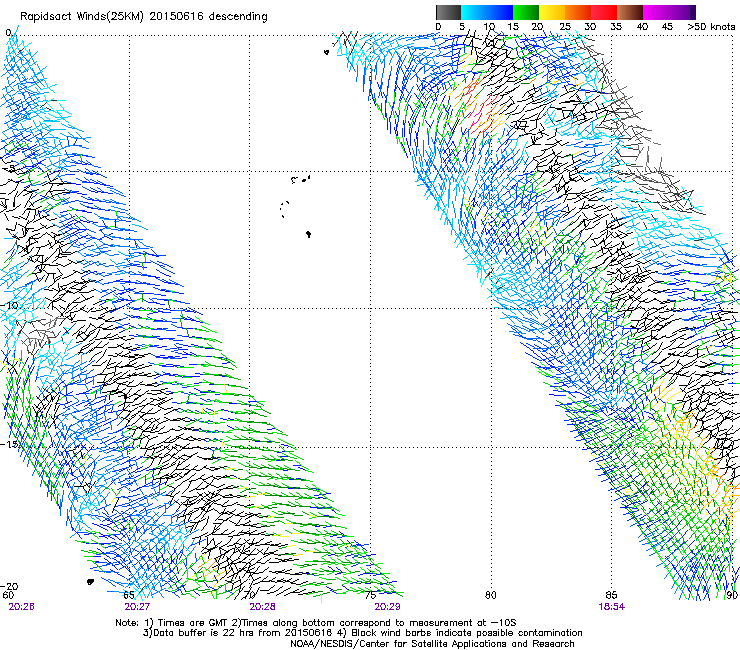The height and width of the screenshot is (650, 740).
Task: Click the "-15" latitude label on left axis
Action: tap(9, 444)
